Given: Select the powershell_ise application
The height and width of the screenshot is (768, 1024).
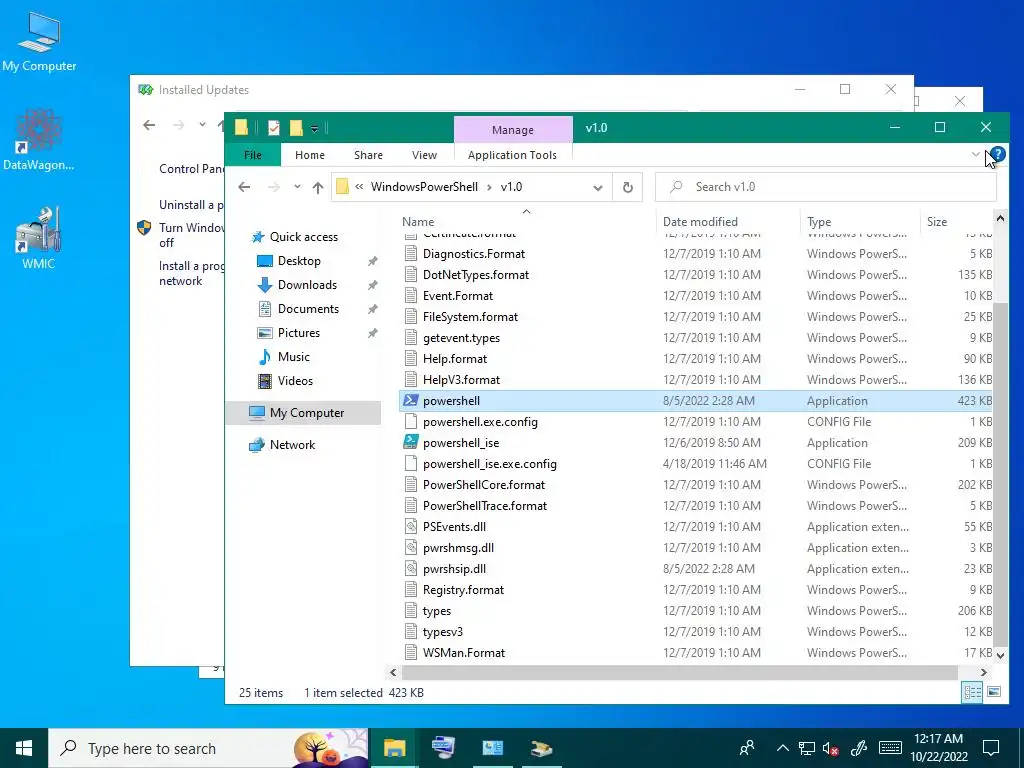Looking at the screenshot, I should tap(696, 443).
